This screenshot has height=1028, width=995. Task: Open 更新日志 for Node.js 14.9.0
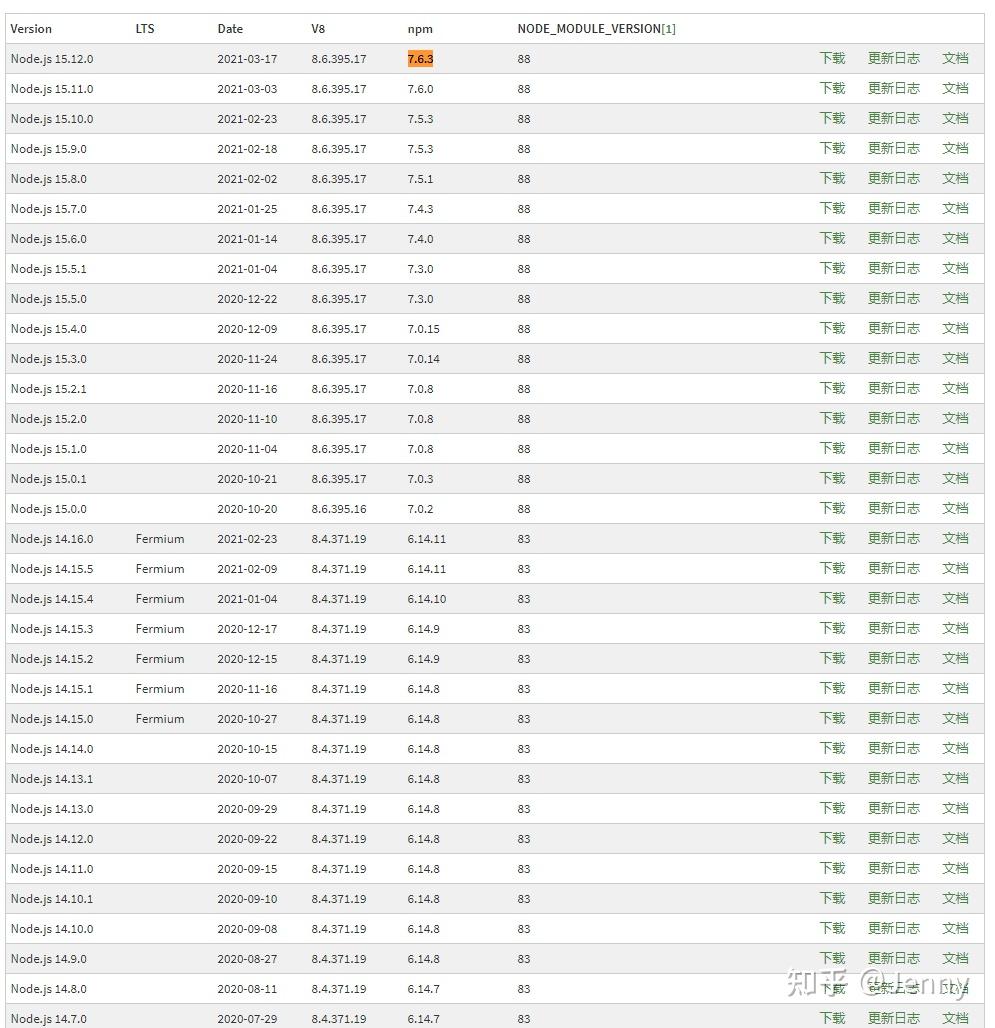893,959
